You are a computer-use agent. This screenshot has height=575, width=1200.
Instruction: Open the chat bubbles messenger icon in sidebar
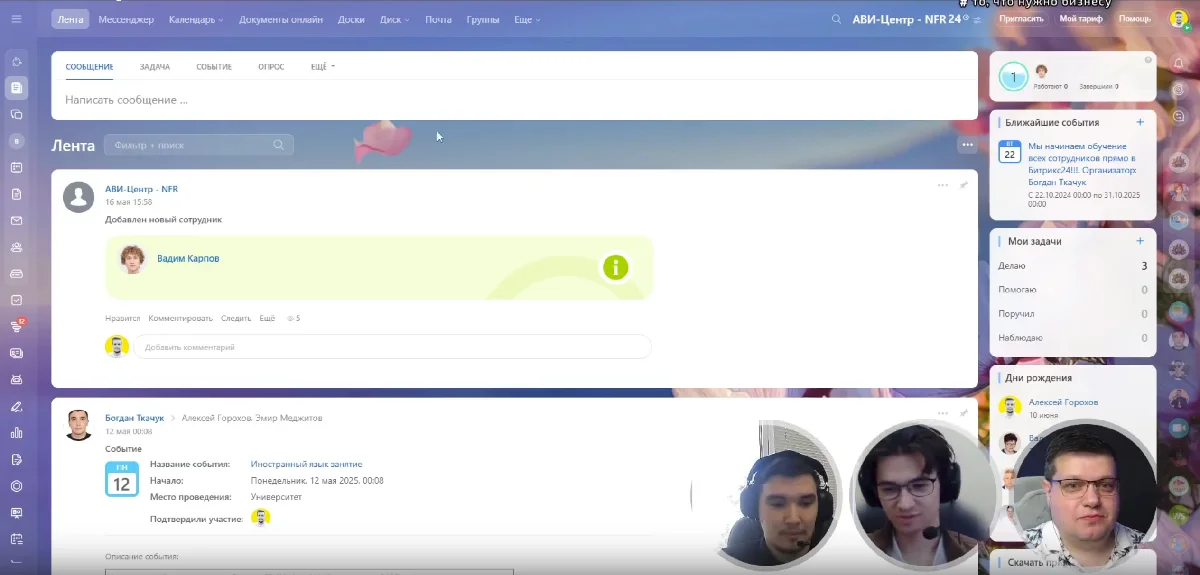click(16, 114)
